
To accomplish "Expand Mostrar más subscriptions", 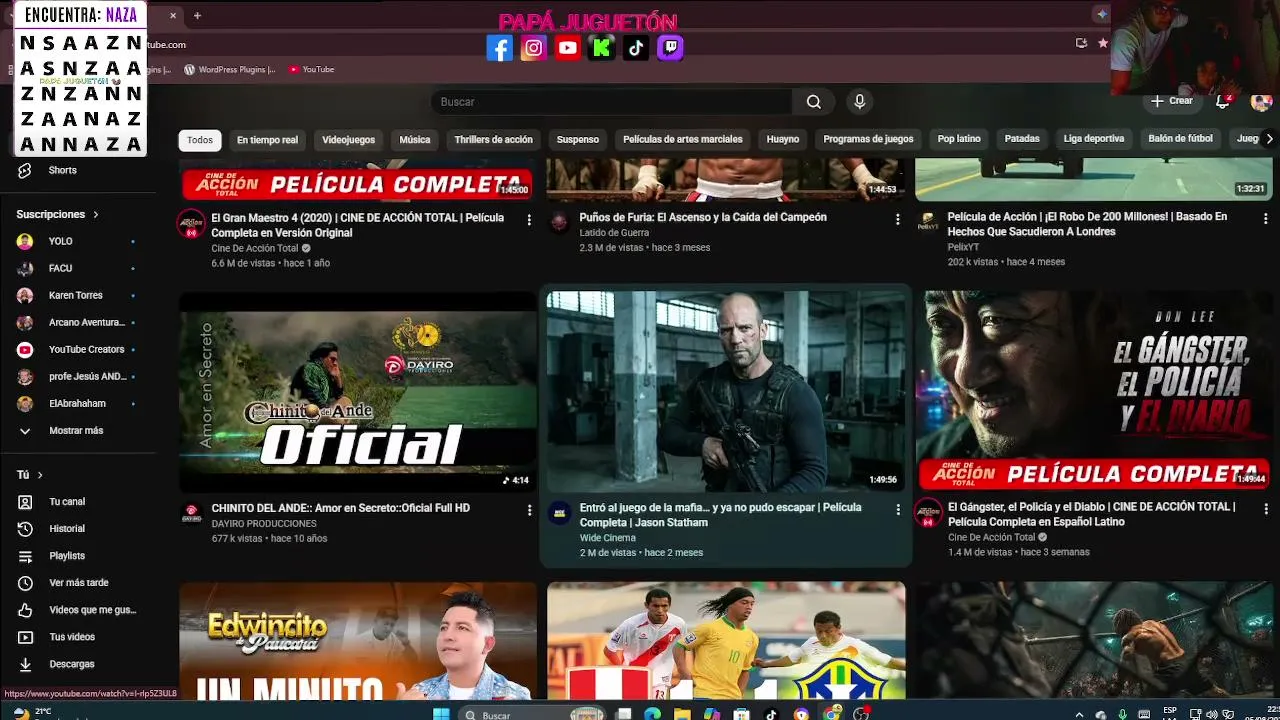I will [76, 431].
